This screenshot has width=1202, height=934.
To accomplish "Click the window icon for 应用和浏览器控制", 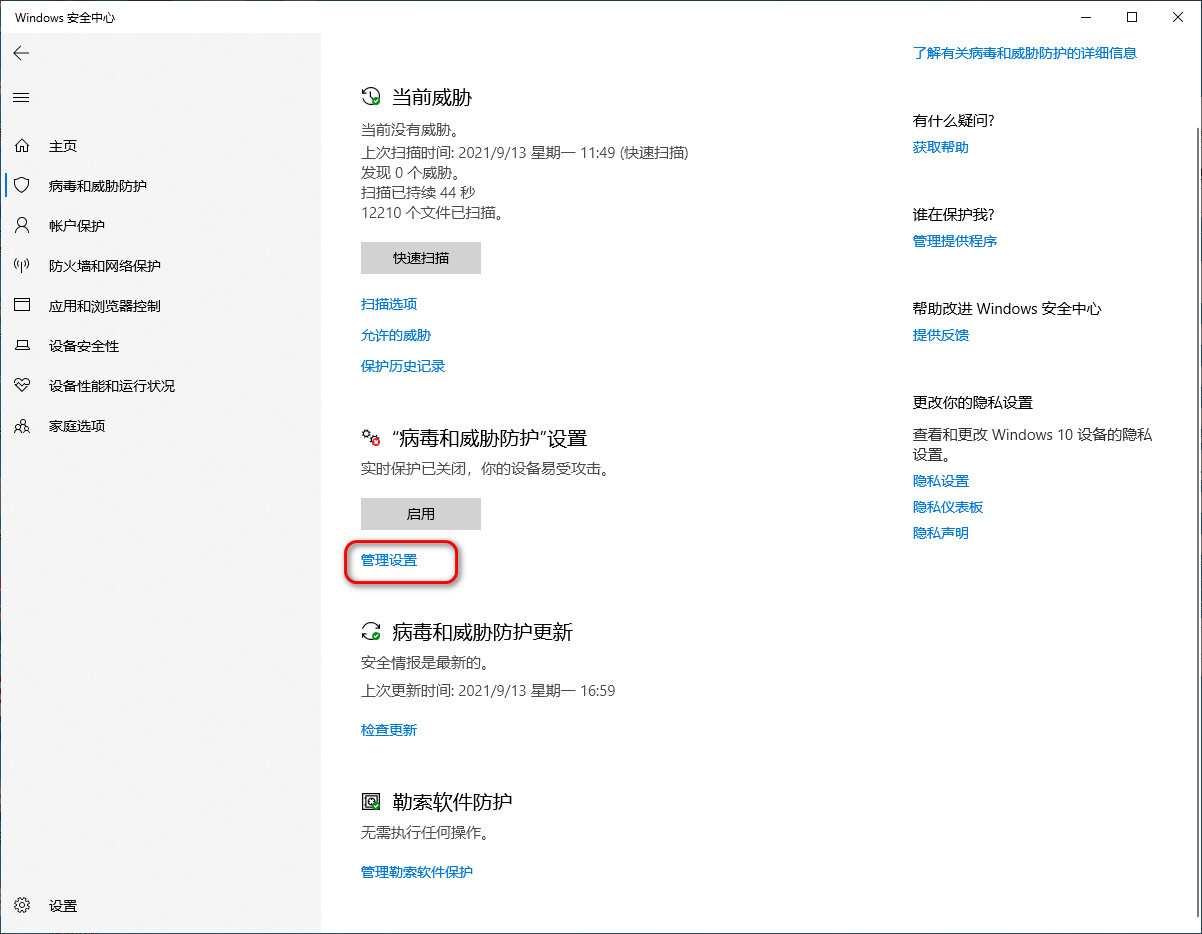I will (22, 306).
